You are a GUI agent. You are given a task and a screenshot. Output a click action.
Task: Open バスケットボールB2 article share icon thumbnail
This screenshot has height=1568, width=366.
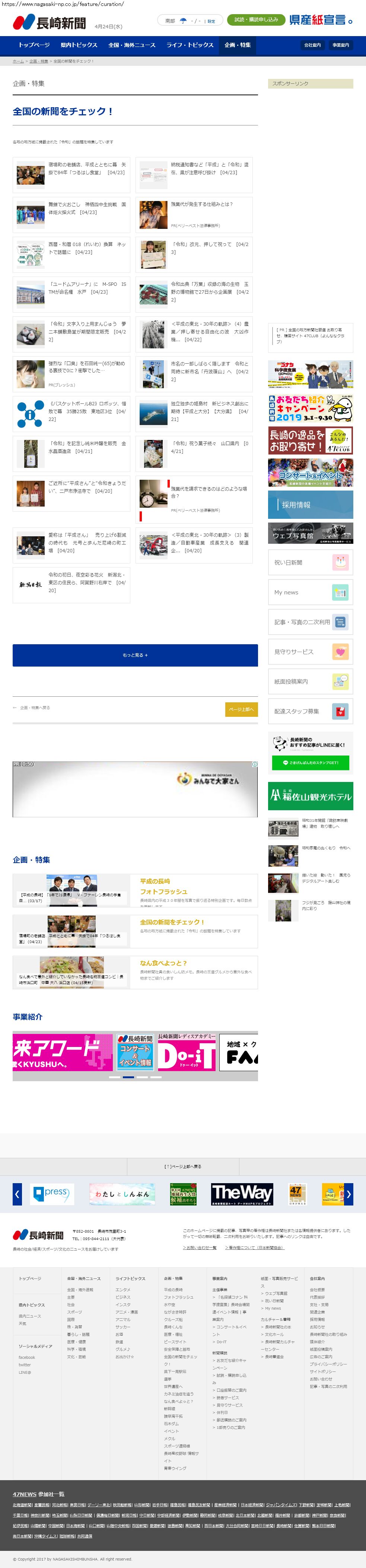point(31,413)
